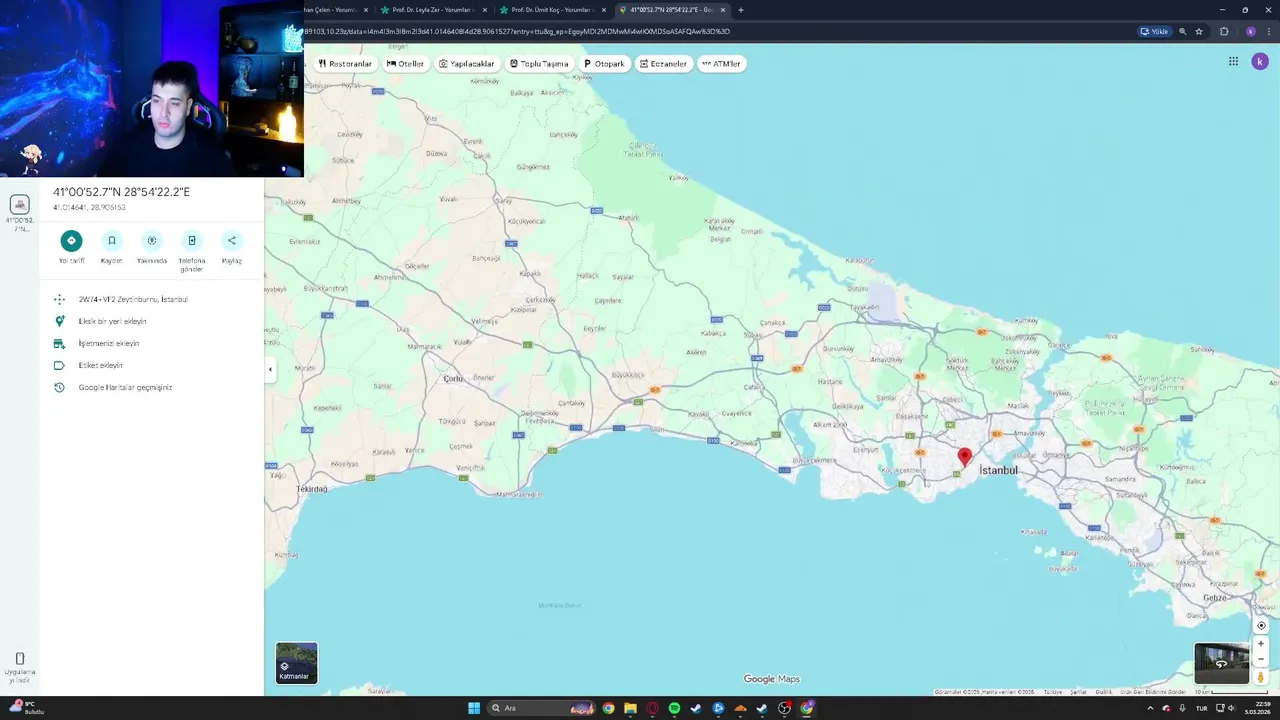Viewport: 1280px width, 720px height.
Task: Select the Restoranlar filter chip
Action: [345, 63]
